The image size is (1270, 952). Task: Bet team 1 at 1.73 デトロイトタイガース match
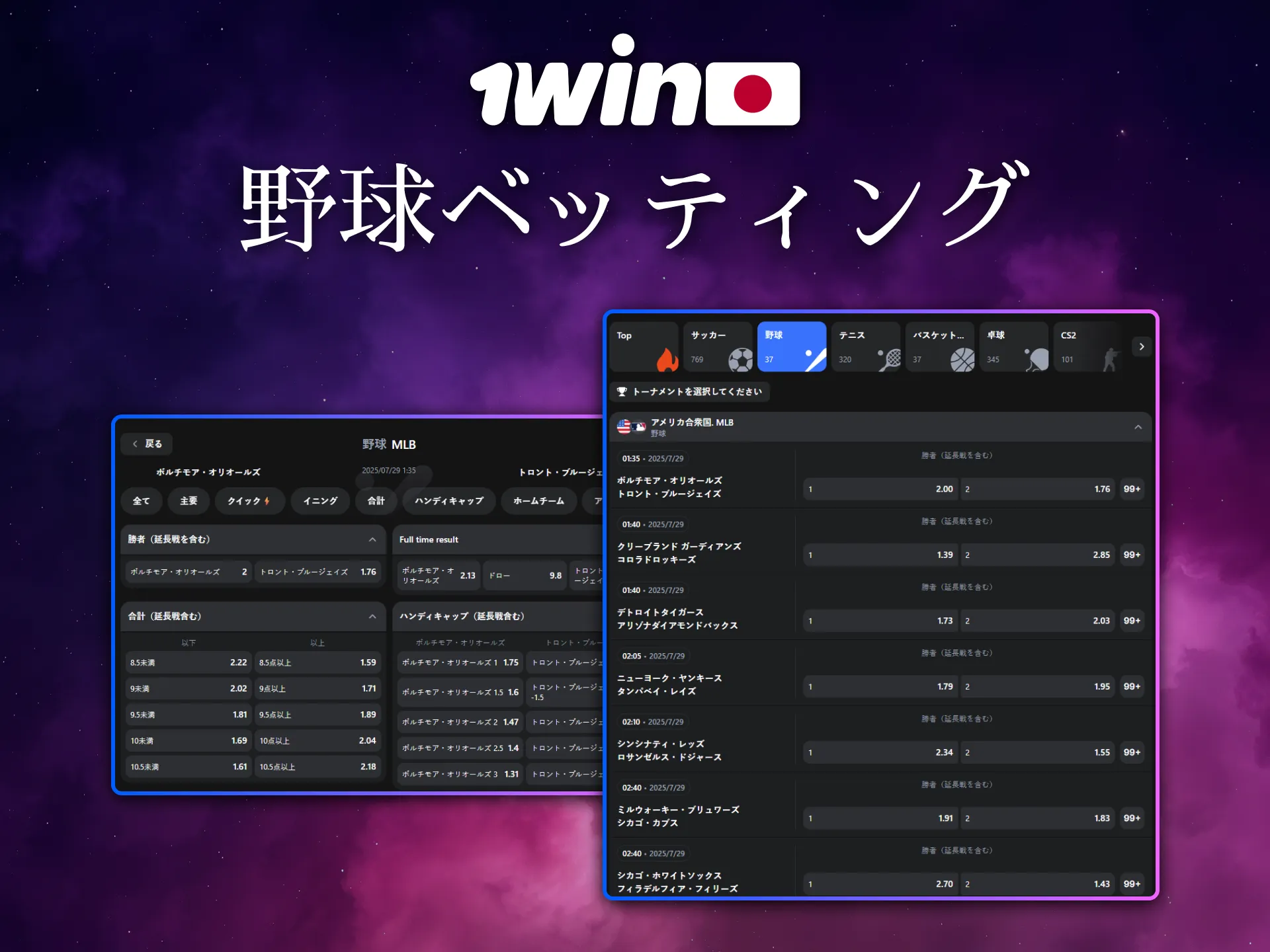pyautogui.click(x=880, y=621)
